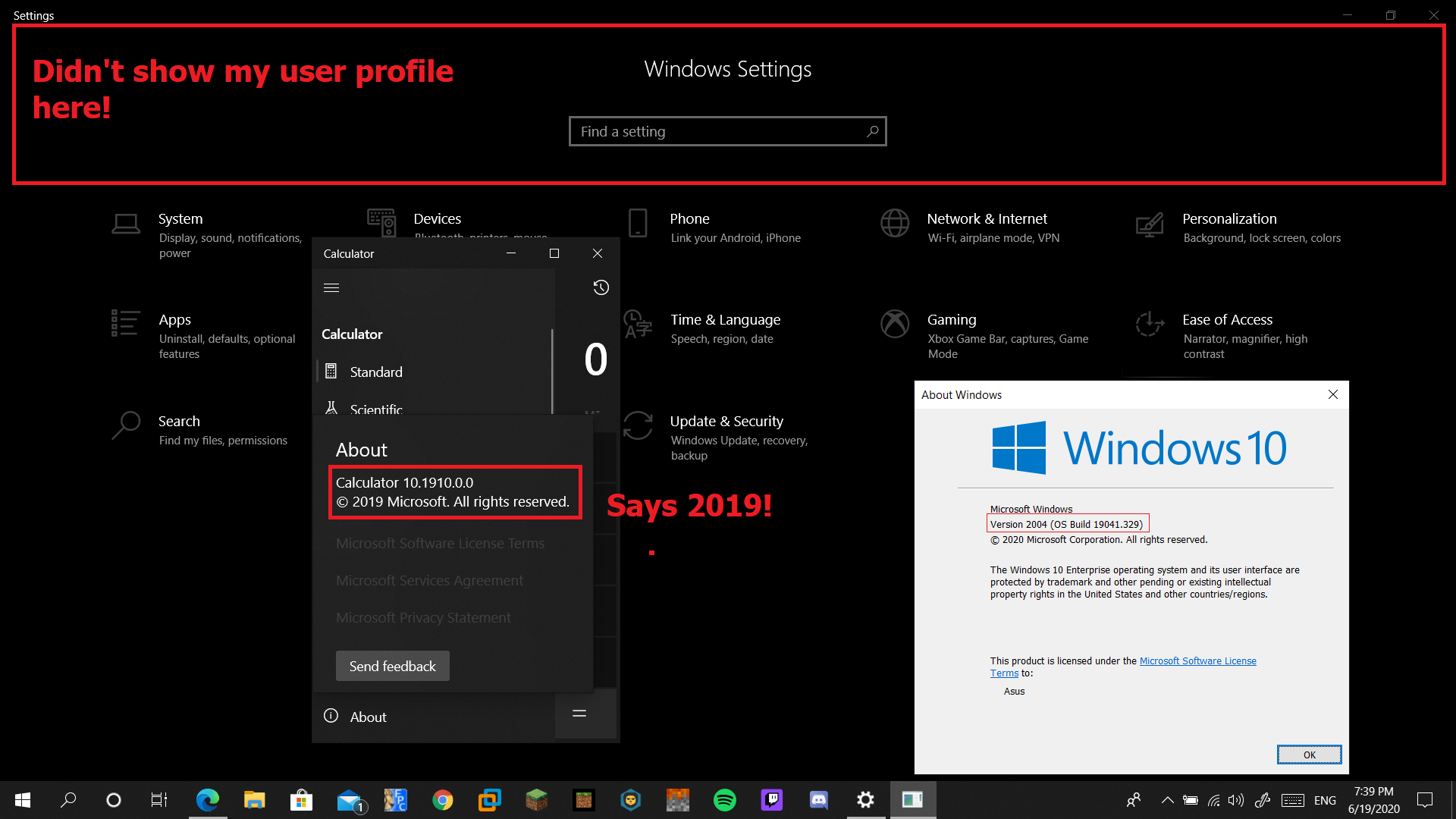Click the Calculator menu scrollbar
The height and width of the screenshot is (819, 1456).
tap(552, 371)
